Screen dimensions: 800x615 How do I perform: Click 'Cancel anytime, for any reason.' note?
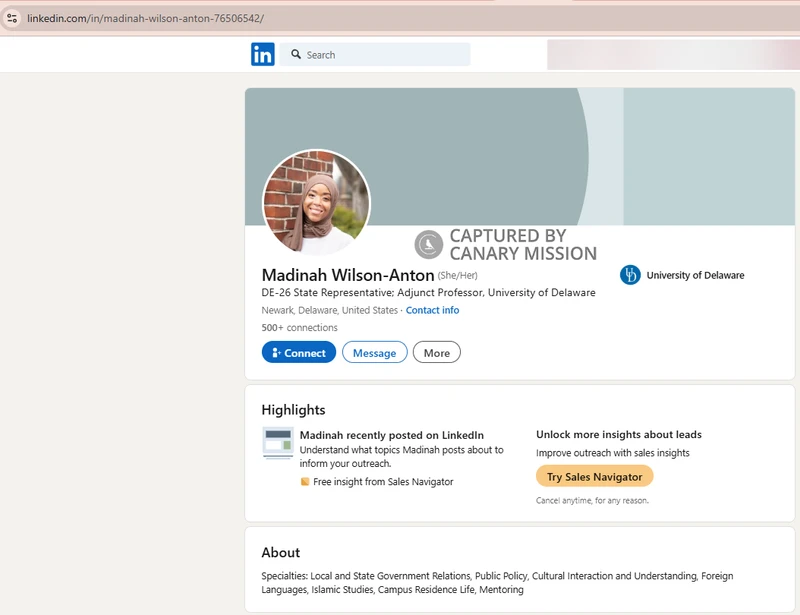(592, 500)
